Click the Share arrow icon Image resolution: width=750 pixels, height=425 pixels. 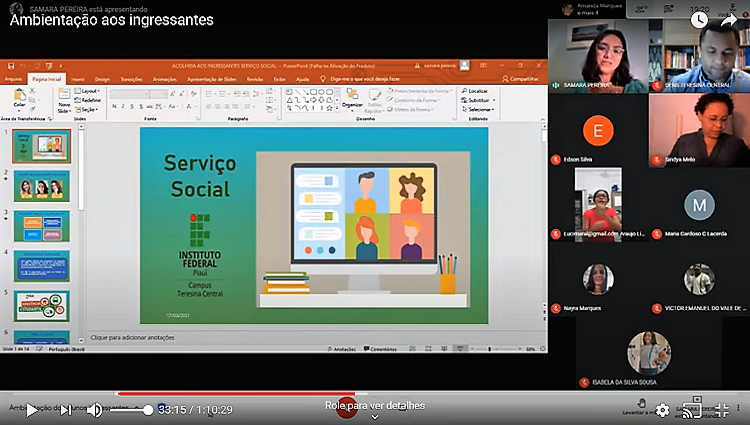pyautogui.click(x=728, y=20)
